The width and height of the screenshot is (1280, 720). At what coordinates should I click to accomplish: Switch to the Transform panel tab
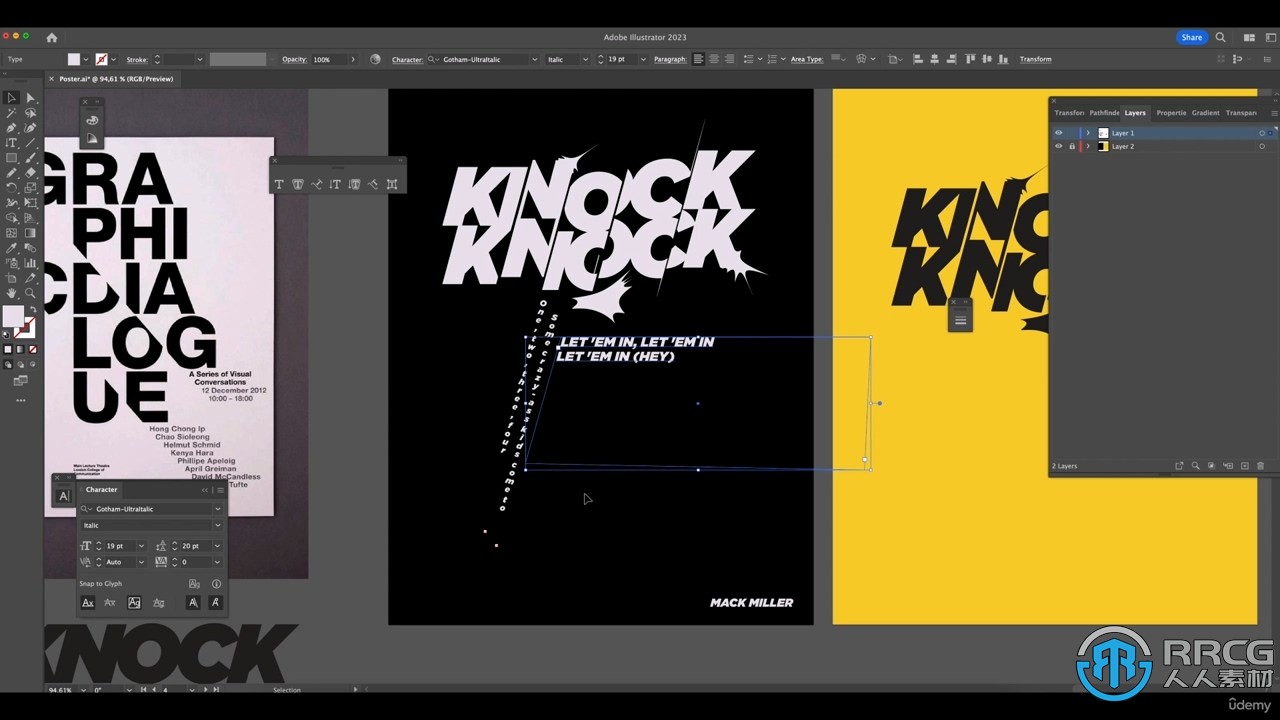(1069, 113)
